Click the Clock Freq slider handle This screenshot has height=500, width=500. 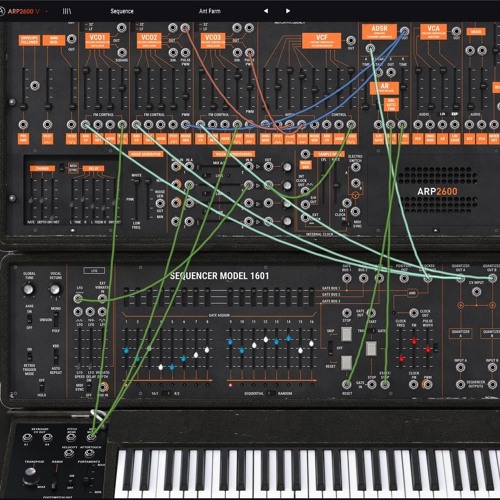[x=402, y=359]
